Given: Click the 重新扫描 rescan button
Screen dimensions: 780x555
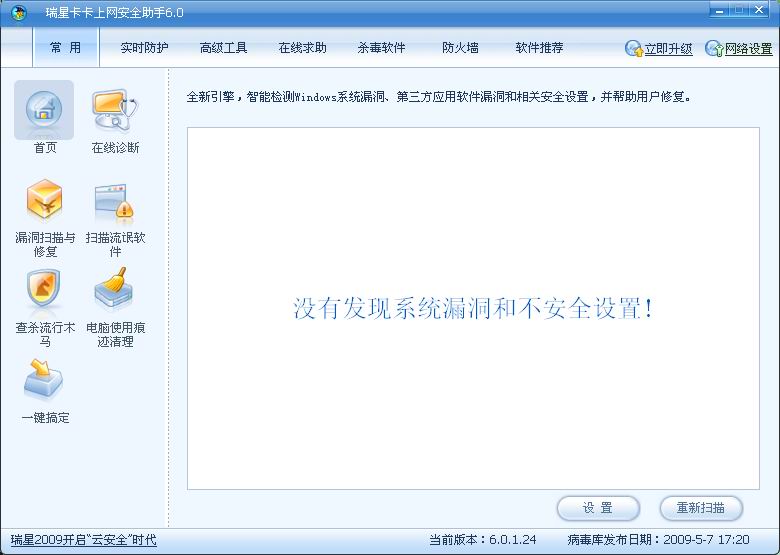Looking at the screenshot, I should point(701,508).
